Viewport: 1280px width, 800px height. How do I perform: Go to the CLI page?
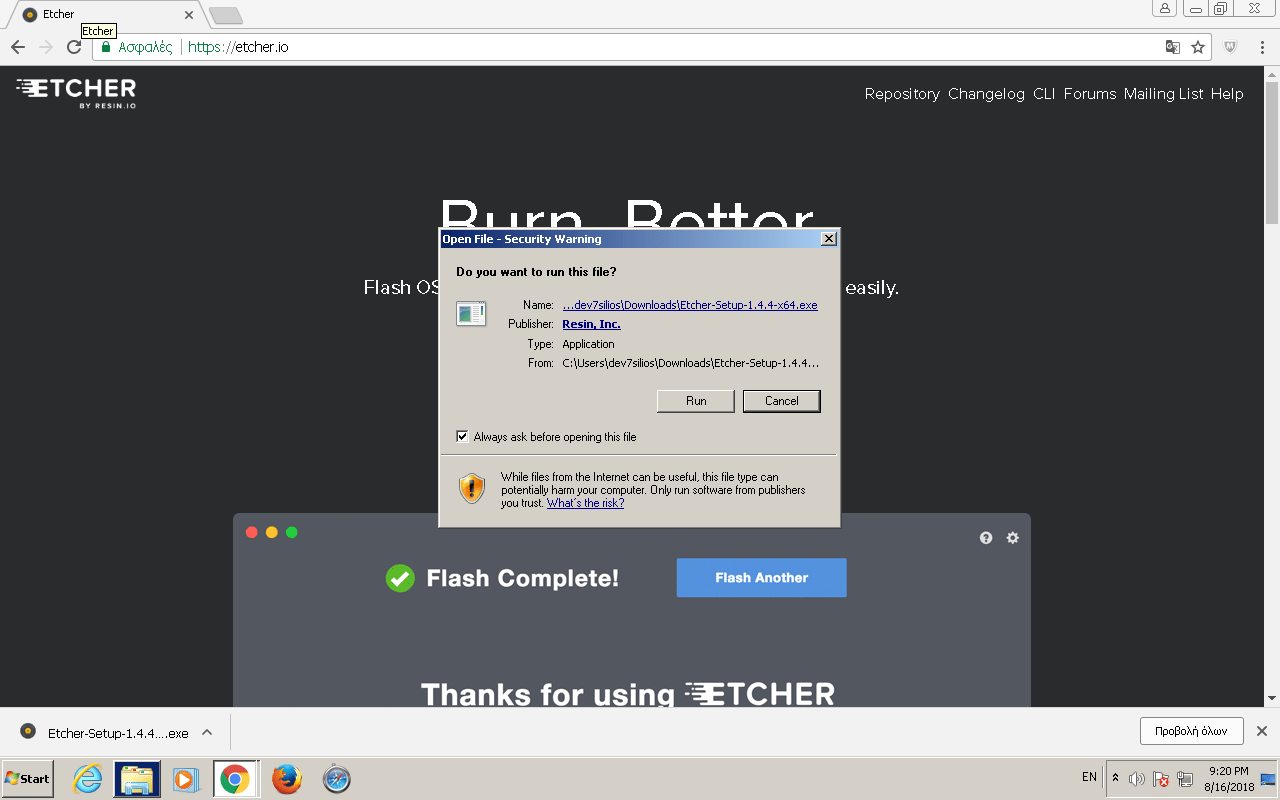(1044, 94)
